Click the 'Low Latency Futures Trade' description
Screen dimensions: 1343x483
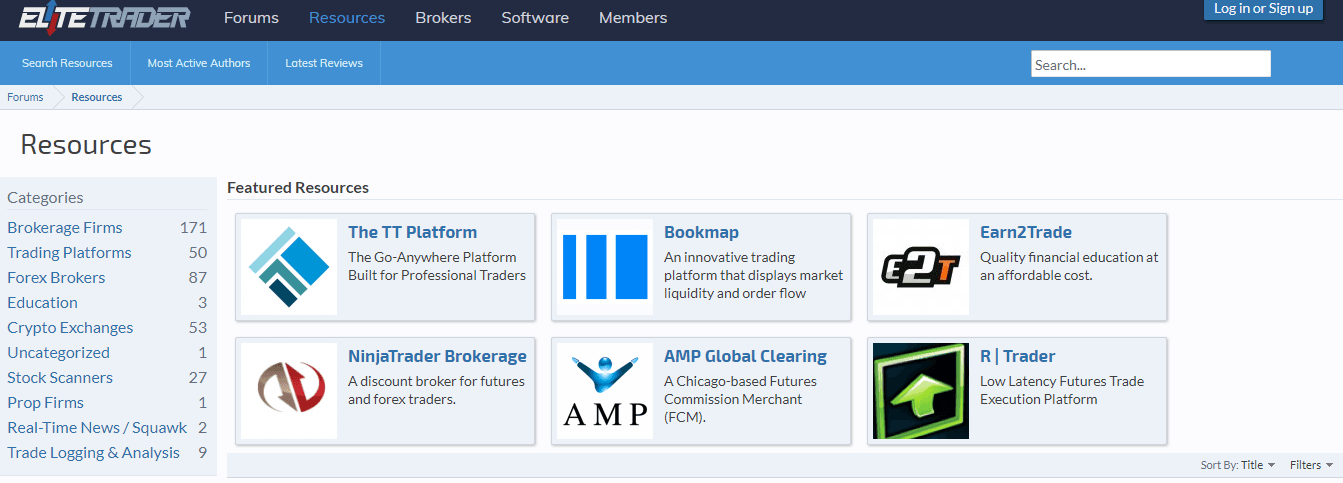(1062, 390)
